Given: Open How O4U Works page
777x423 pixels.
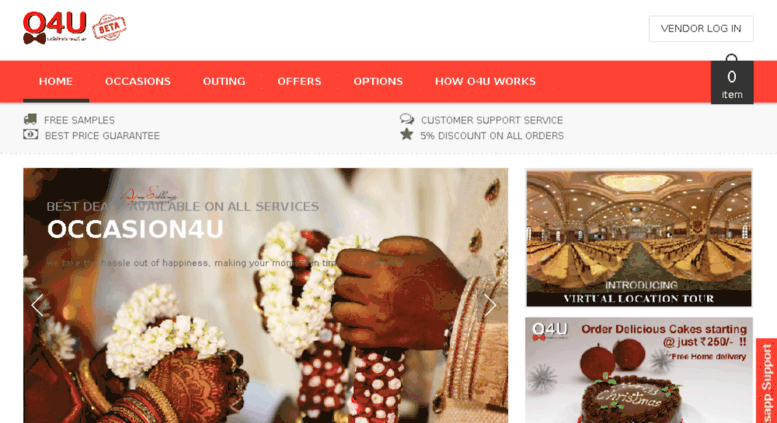Looking at the screenshot, I should pyautogui.click(x=485, y=81).
